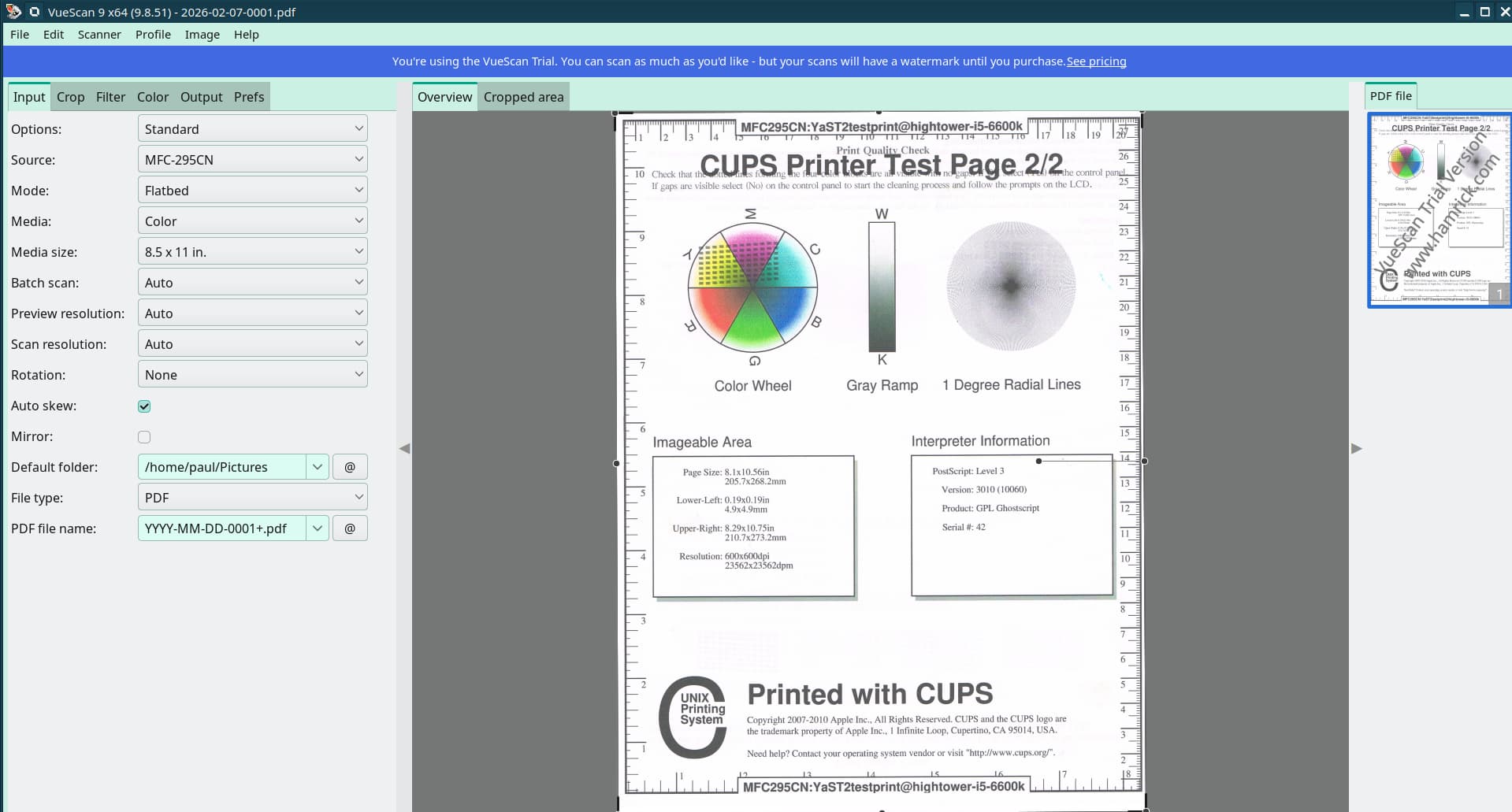The image size is (1512, 812).
Task: Collapse the right panel with the arrow
Action: tap(1356, 448)
